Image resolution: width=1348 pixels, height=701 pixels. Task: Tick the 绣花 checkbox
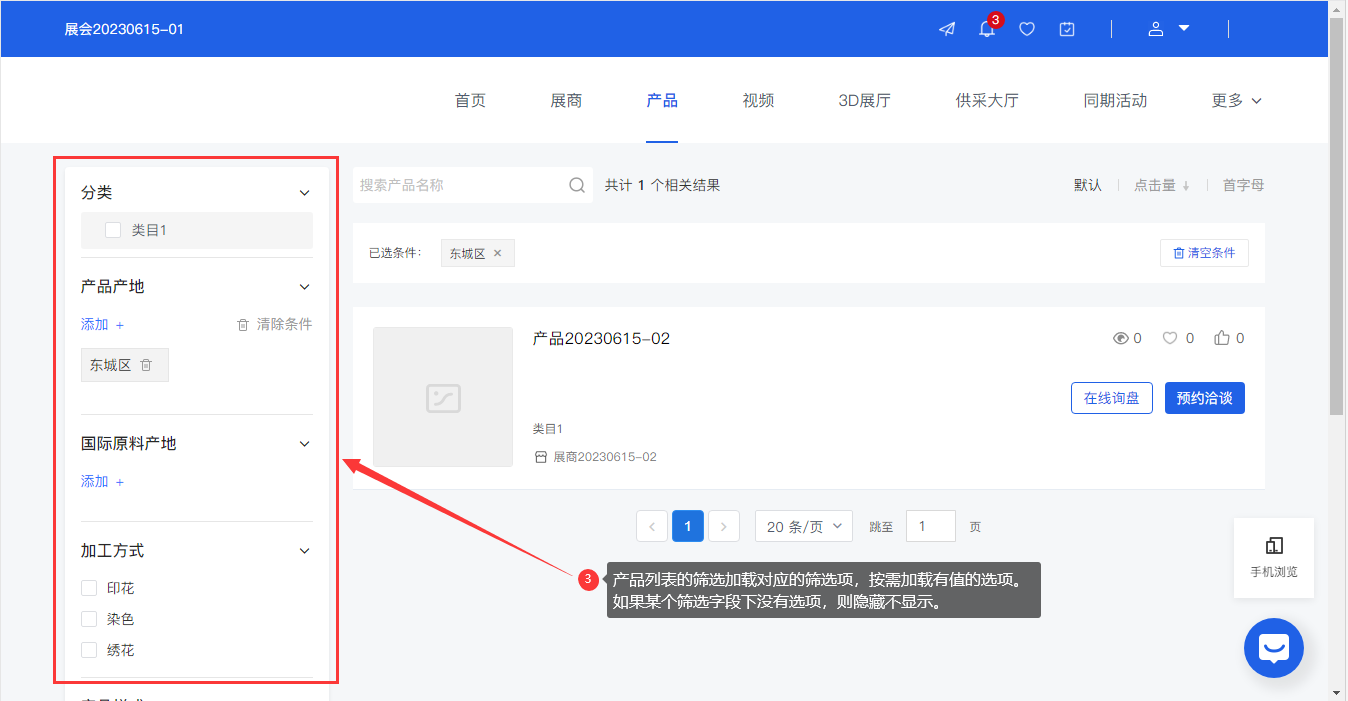[90, 650]
